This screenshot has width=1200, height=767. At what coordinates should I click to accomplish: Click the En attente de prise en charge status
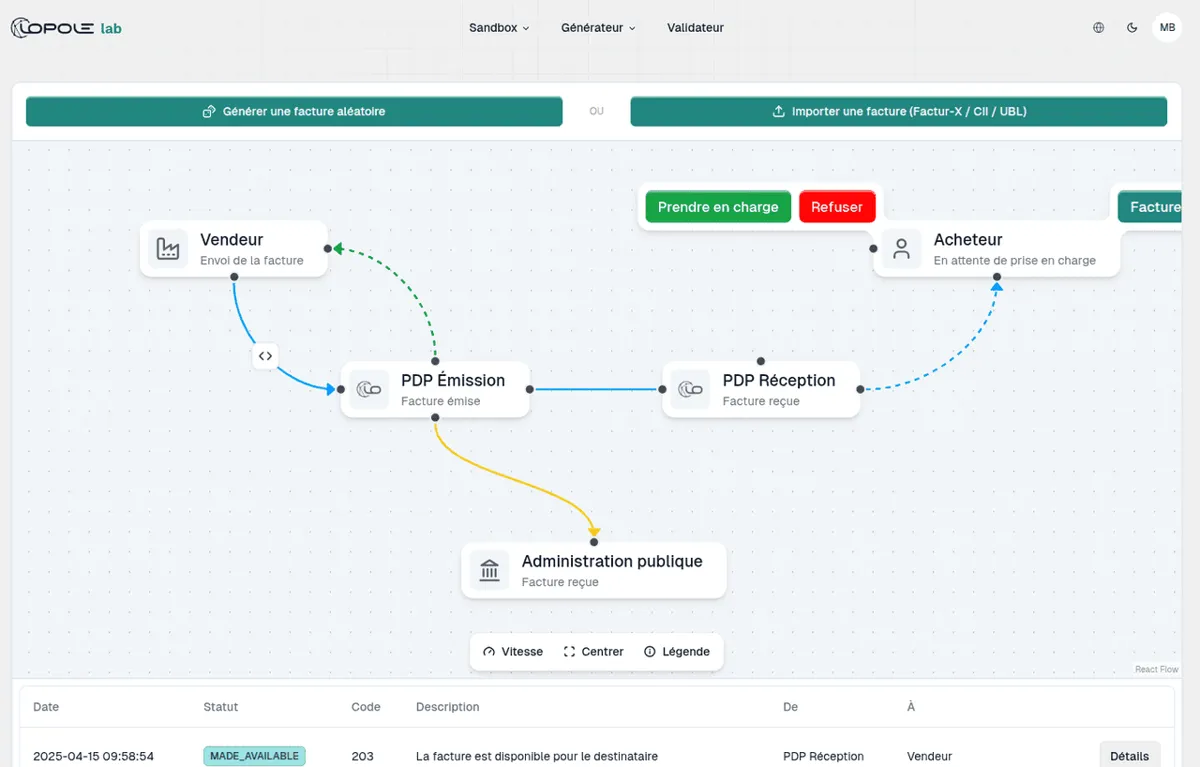[1015, 261]
